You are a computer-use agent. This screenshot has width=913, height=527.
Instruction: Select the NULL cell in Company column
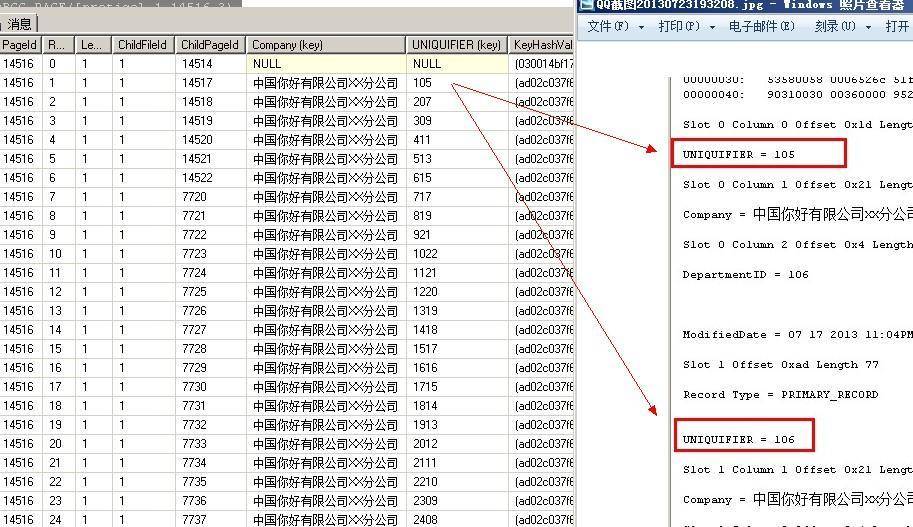pyautogui.click(x=326, y=63)
